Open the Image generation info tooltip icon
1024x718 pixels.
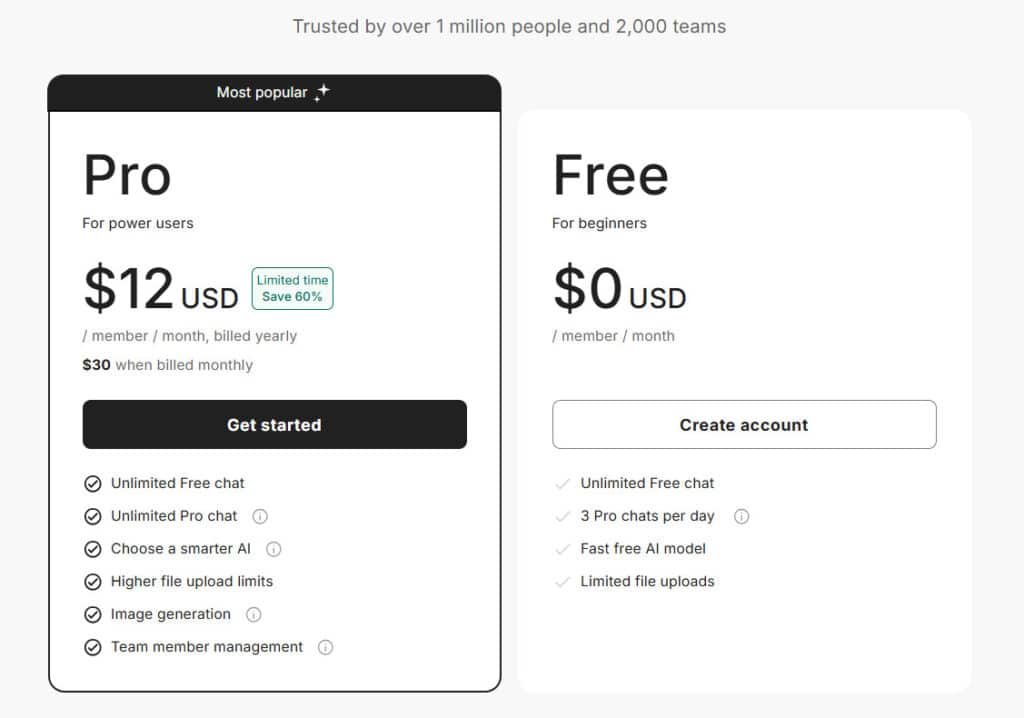pyautogui.click(x=254, y=614)
